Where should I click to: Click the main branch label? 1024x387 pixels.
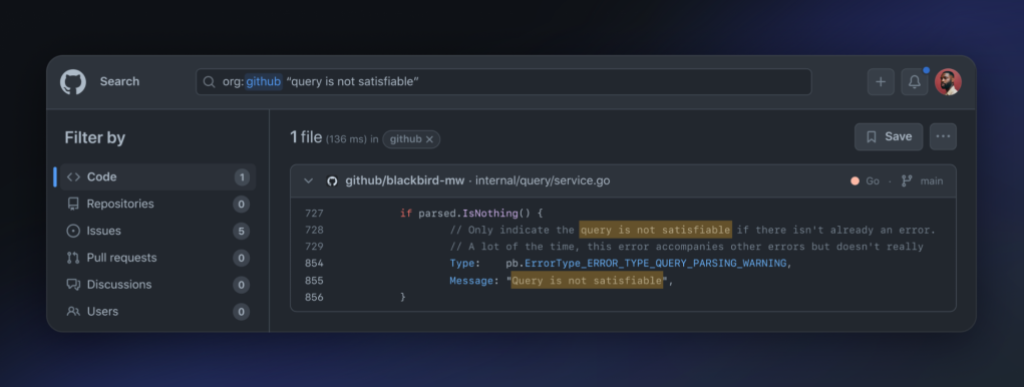coord(932,181)
